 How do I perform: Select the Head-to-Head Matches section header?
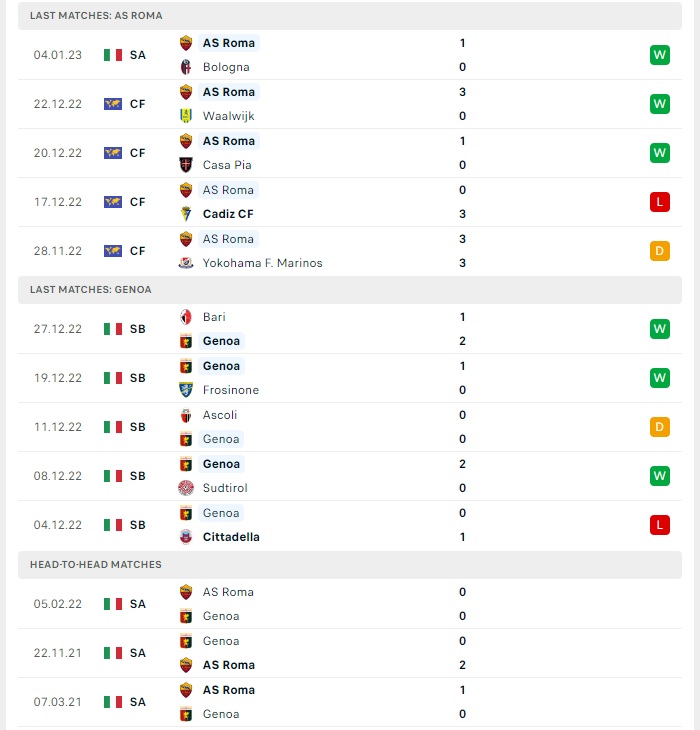point(350,565)
